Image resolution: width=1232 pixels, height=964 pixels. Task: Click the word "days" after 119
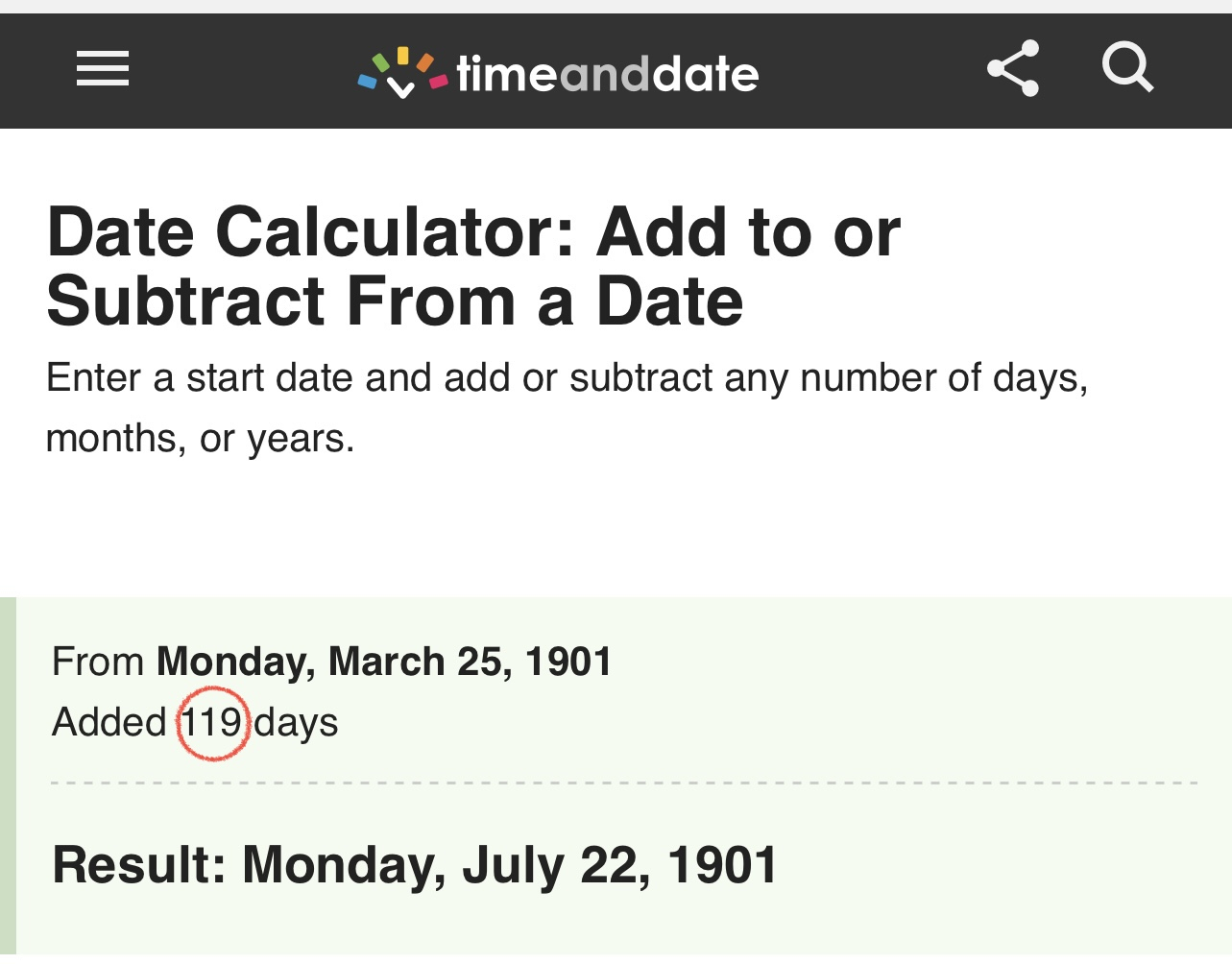296,723
